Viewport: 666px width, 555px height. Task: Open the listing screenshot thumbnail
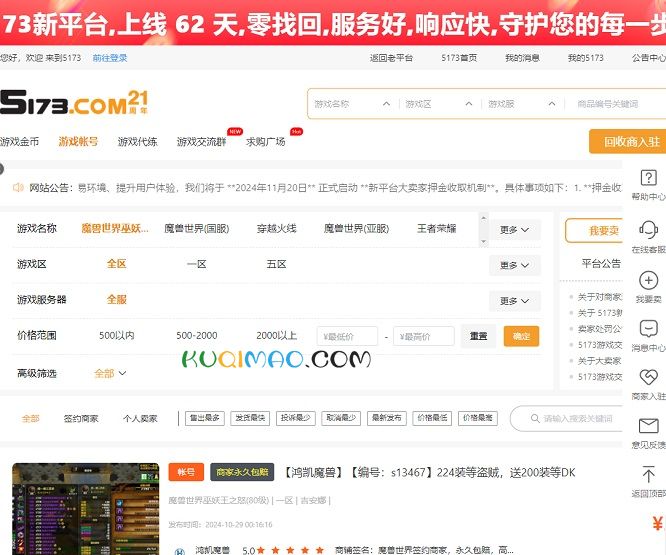click(85, 509)
